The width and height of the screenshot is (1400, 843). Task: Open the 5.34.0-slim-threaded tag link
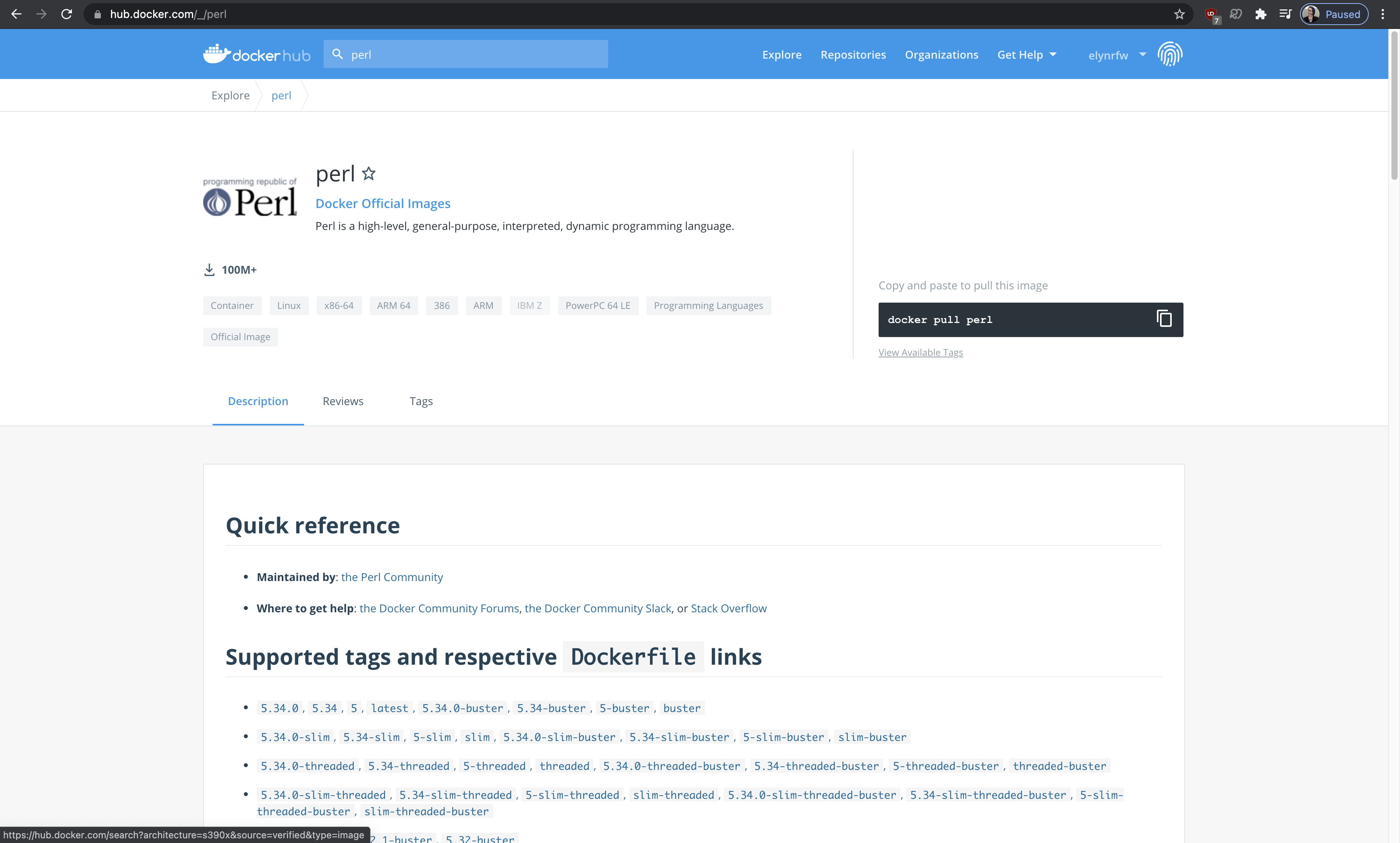point(323,795)
